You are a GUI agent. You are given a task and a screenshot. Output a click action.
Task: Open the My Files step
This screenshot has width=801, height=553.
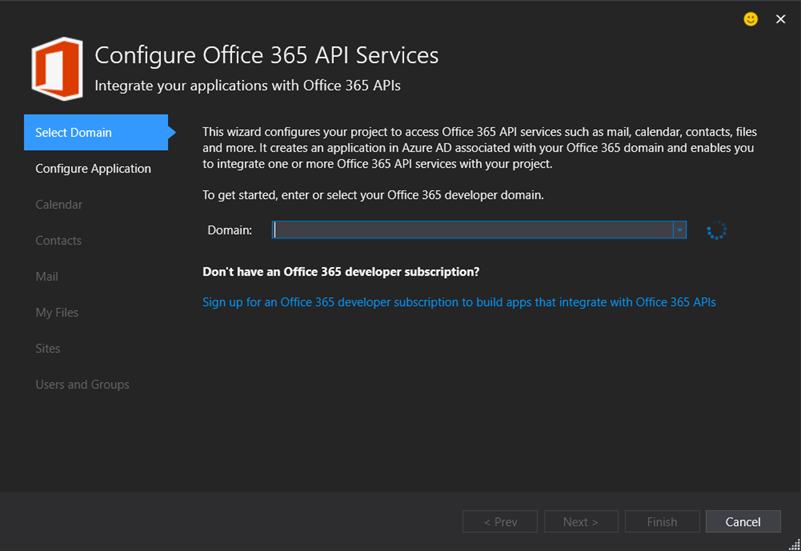coord(57,312)
